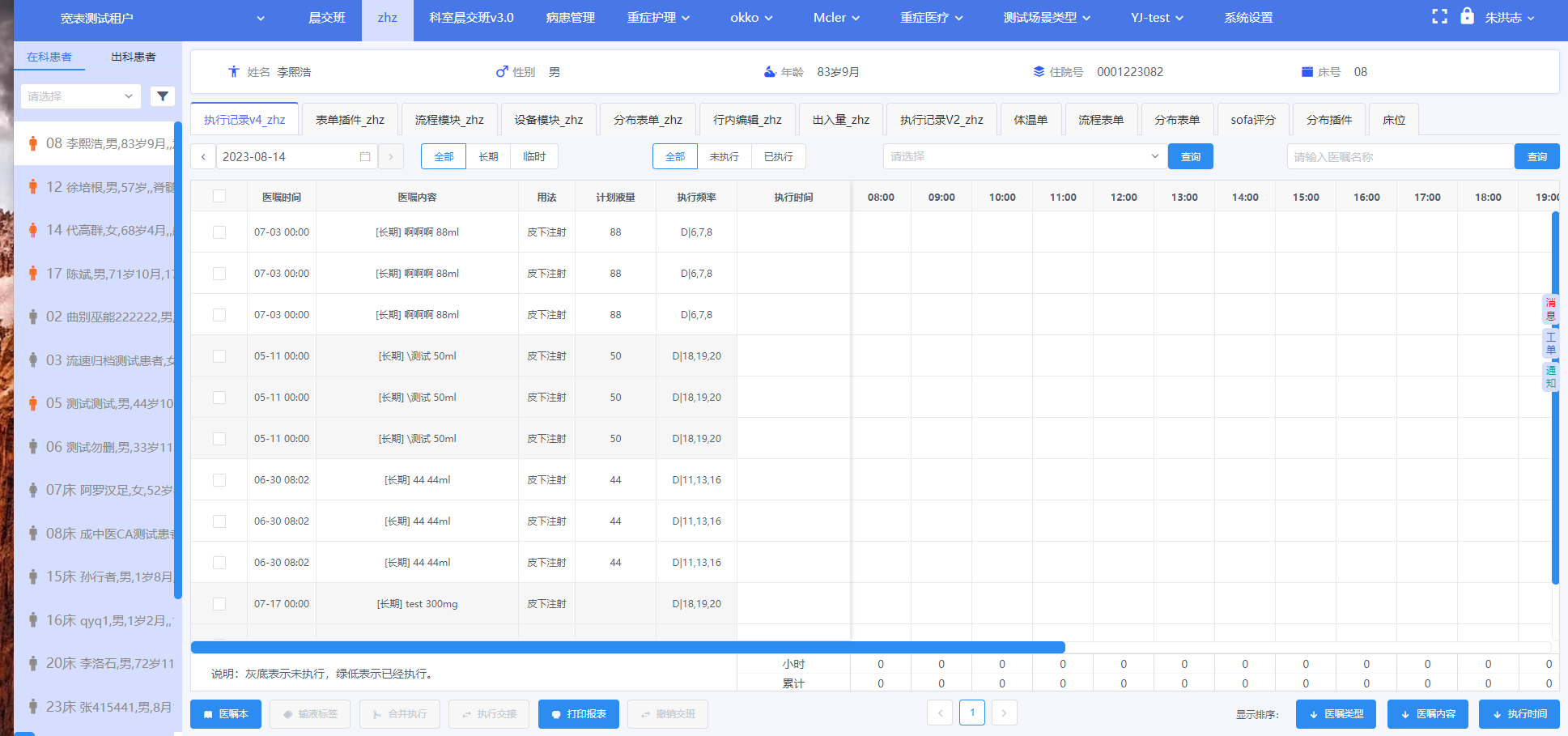The height and width of the screenshot is (736, 1568).
Task: Open the 系统设置 menu item
Action: [1248, 18]
